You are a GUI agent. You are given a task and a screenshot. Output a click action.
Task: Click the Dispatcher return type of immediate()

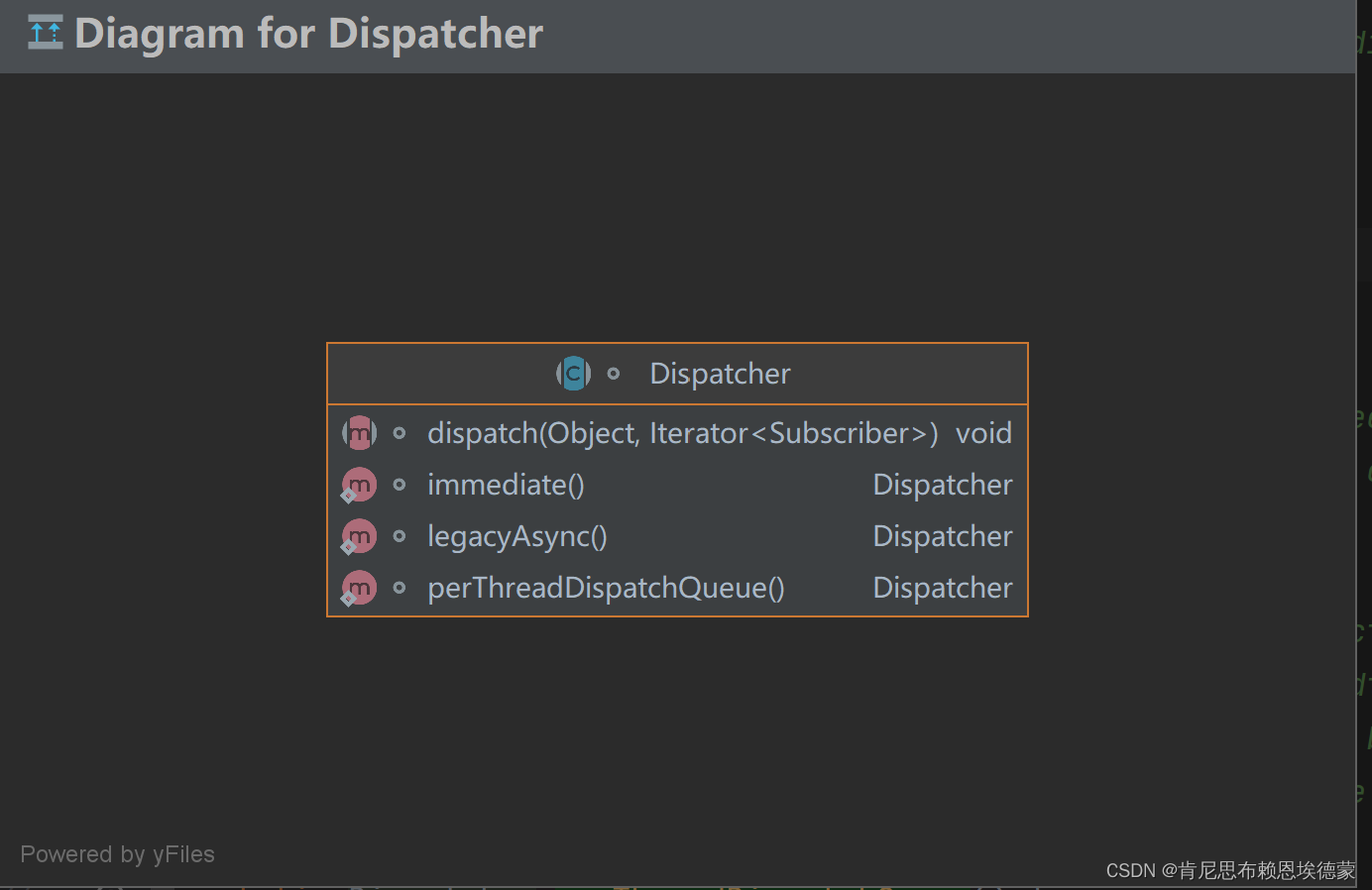943,485
